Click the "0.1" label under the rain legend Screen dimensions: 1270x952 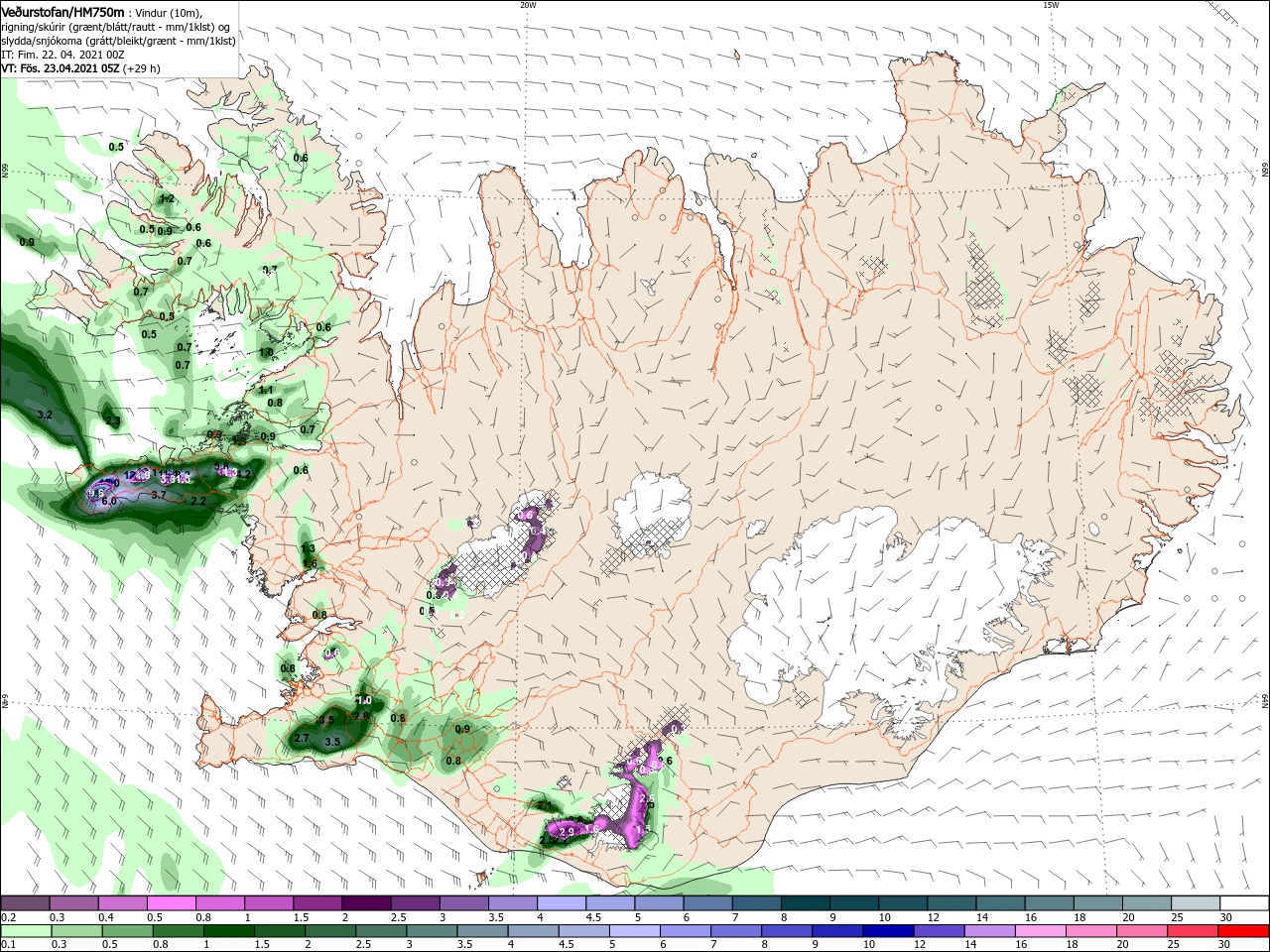(x=8, y=946)
